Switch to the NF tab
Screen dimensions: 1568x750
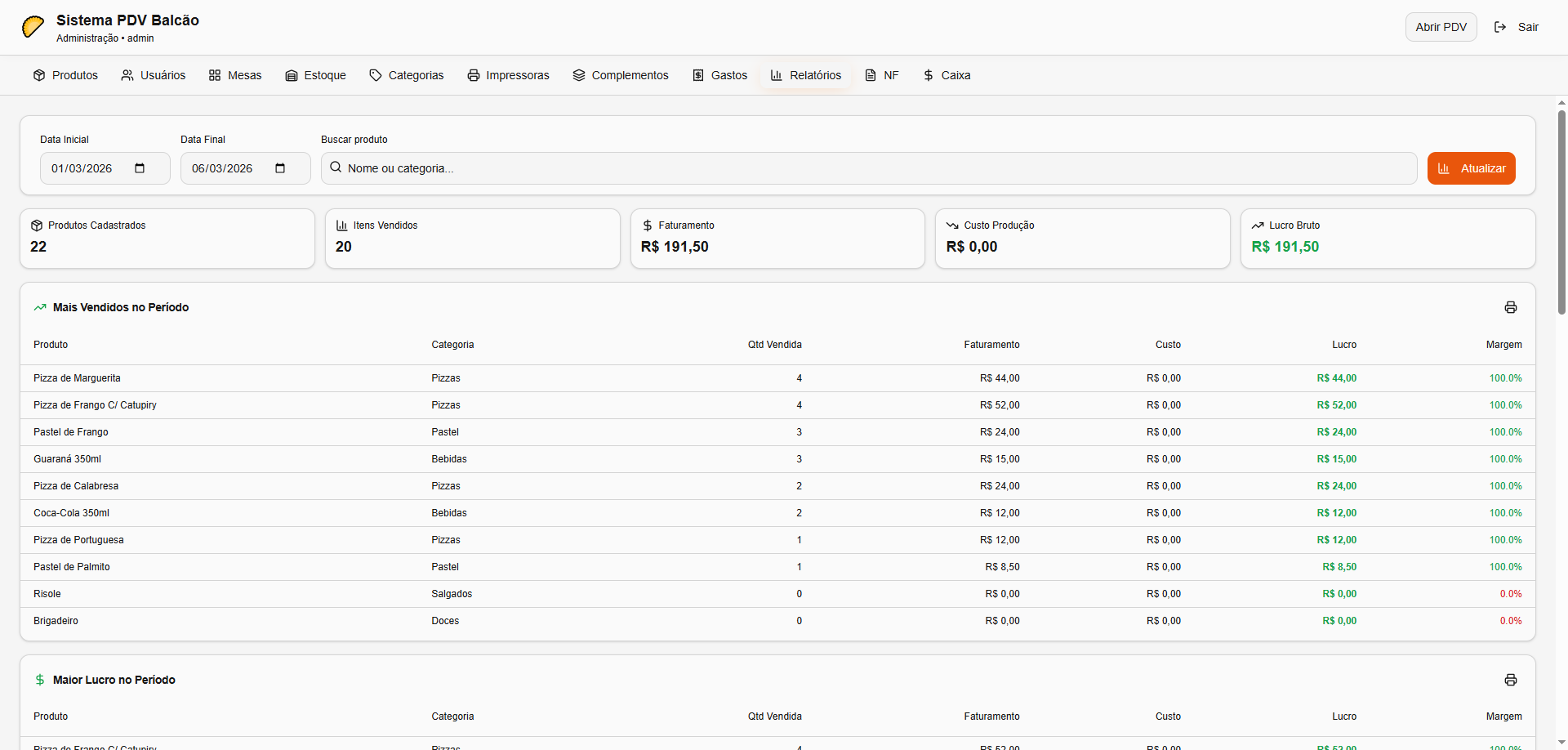pos(882,75)
